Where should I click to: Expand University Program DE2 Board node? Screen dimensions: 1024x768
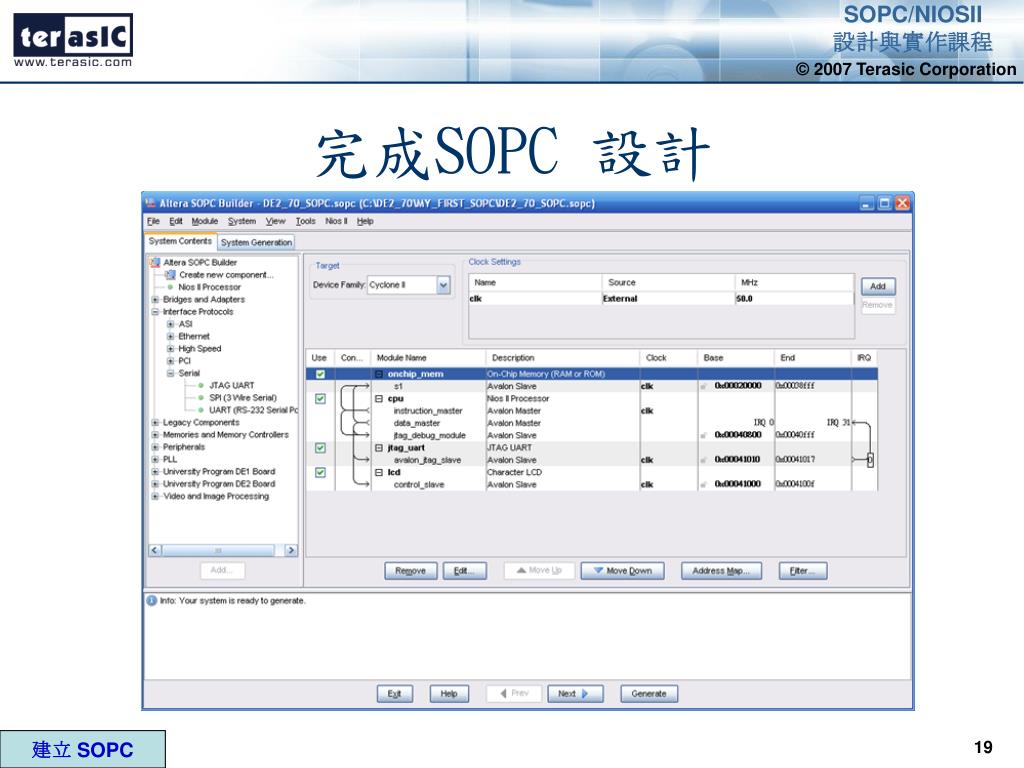pos(155,484)
